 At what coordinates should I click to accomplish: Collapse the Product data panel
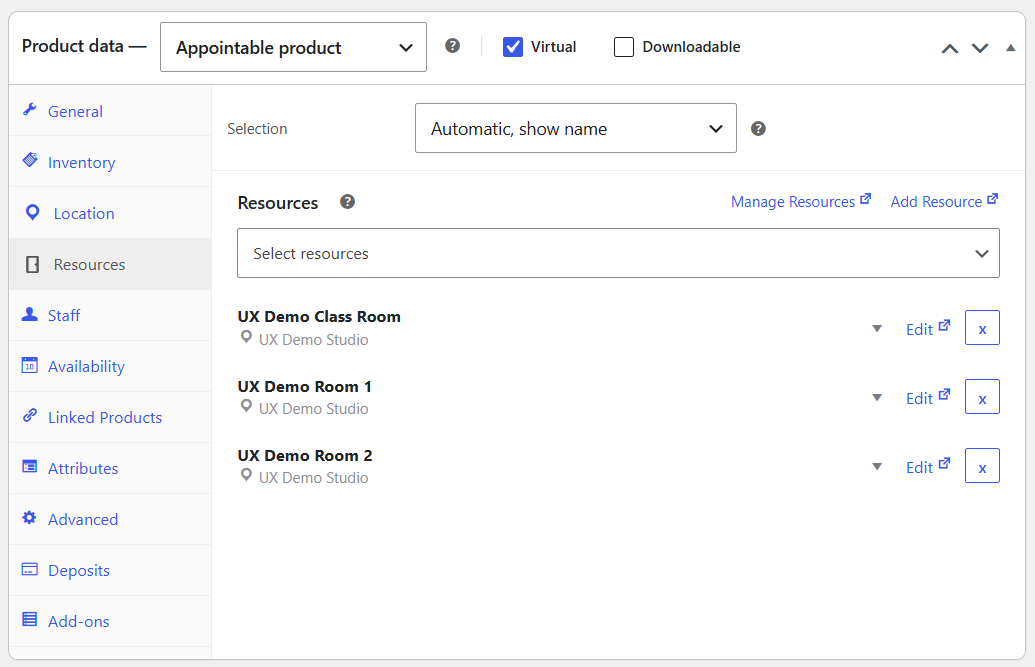click(x=1010, y=48)
